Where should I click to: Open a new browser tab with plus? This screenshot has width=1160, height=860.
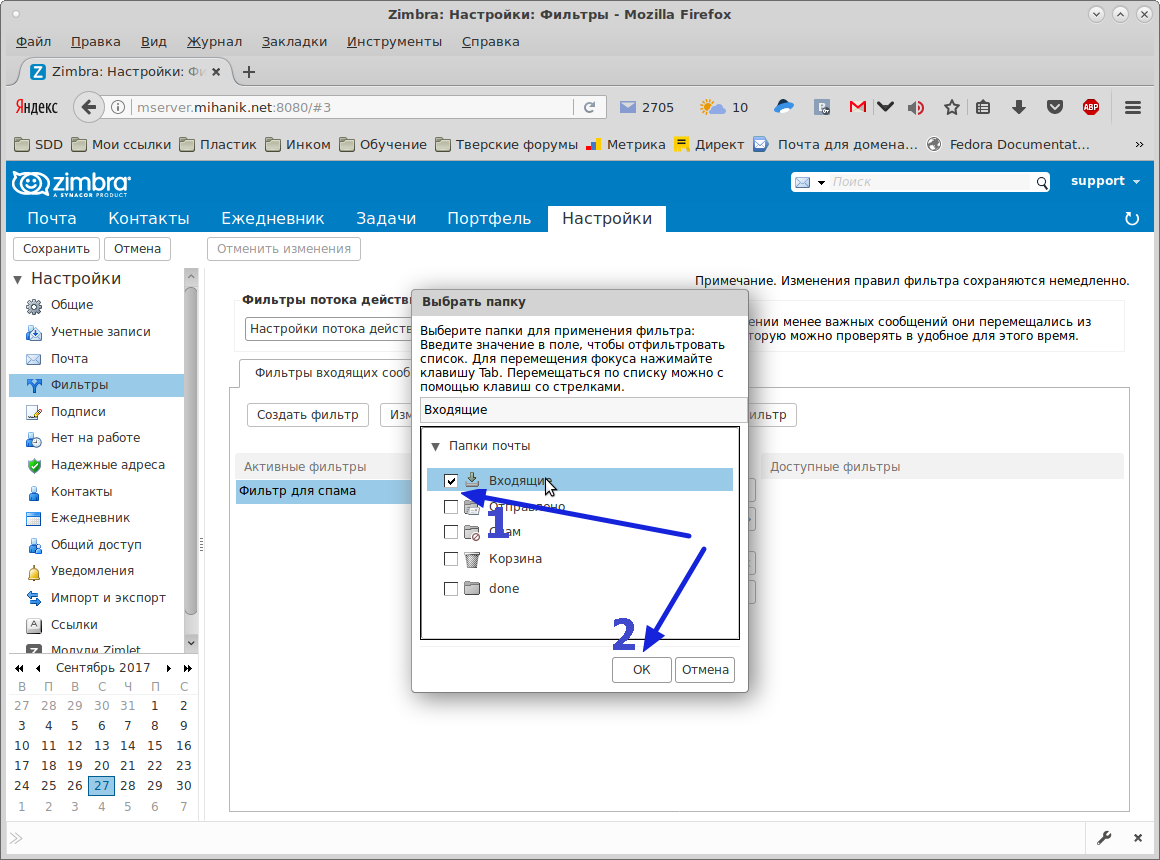pos(249,72)
